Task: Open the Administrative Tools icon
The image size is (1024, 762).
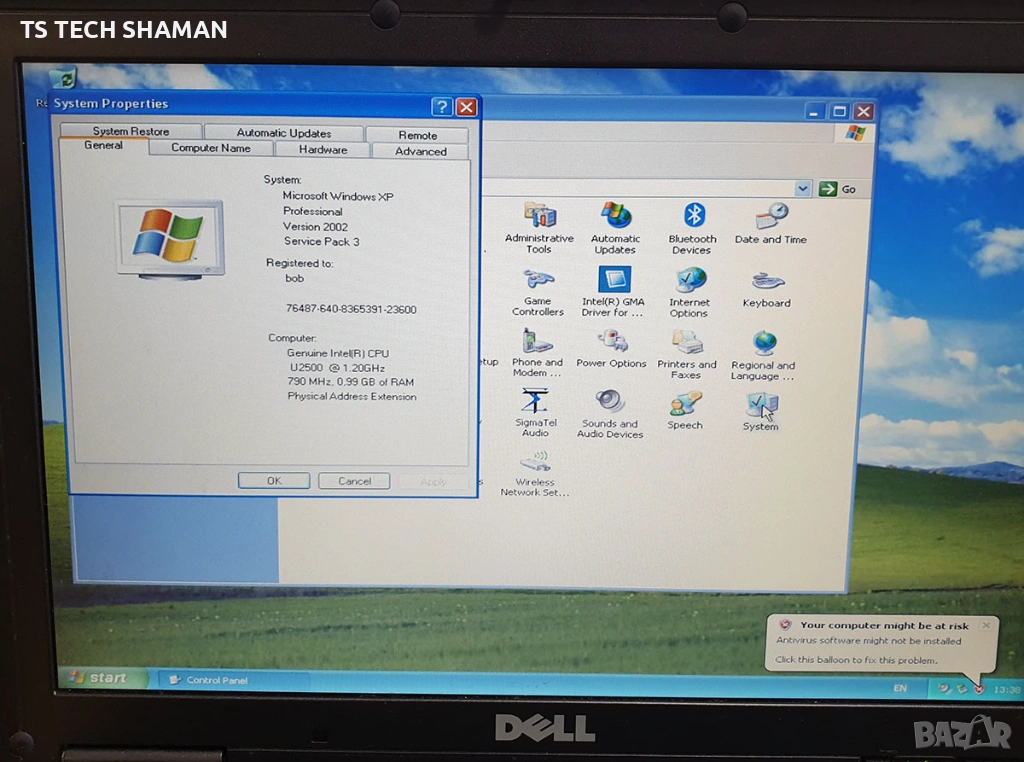Action: [539, 217]
